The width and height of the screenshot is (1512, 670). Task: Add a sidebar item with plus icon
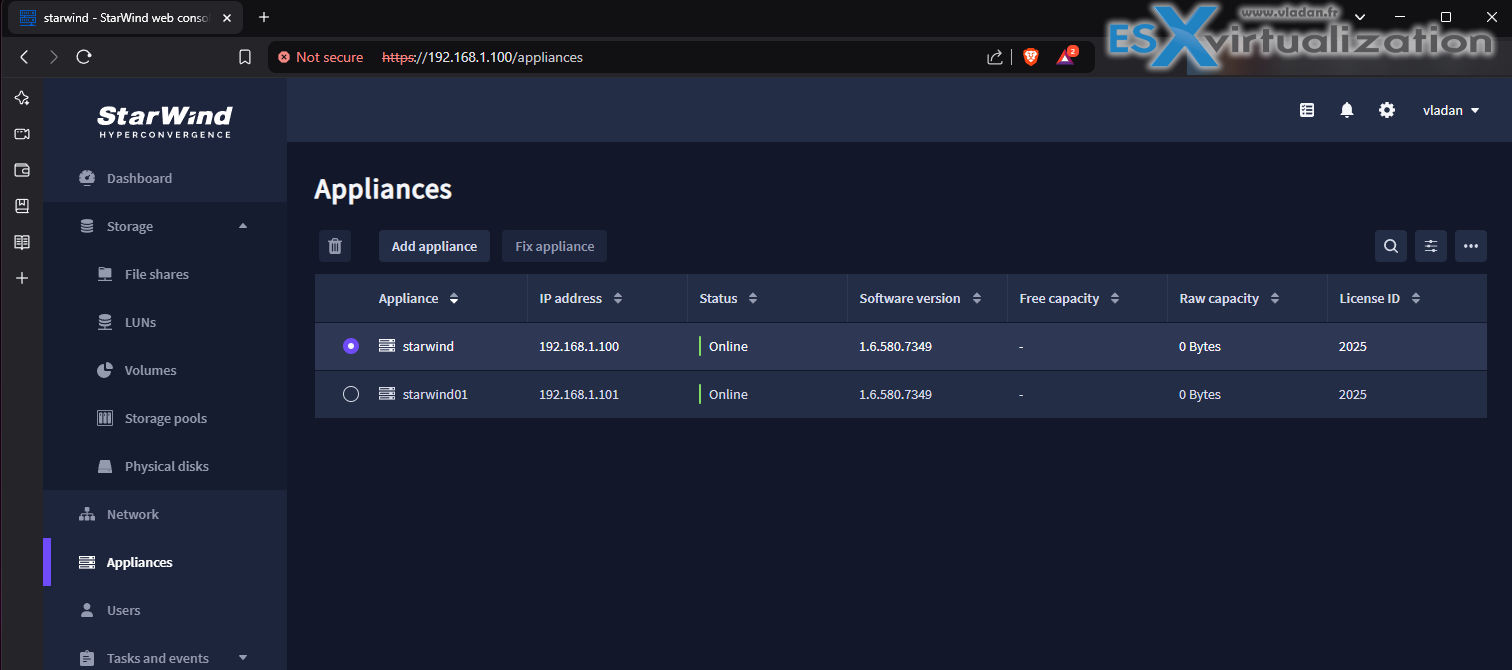point(22,278)
